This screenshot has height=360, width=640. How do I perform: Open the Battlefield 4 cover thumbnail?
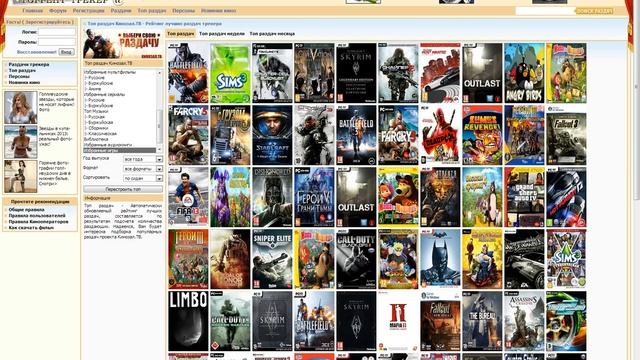tap(188, 73)
